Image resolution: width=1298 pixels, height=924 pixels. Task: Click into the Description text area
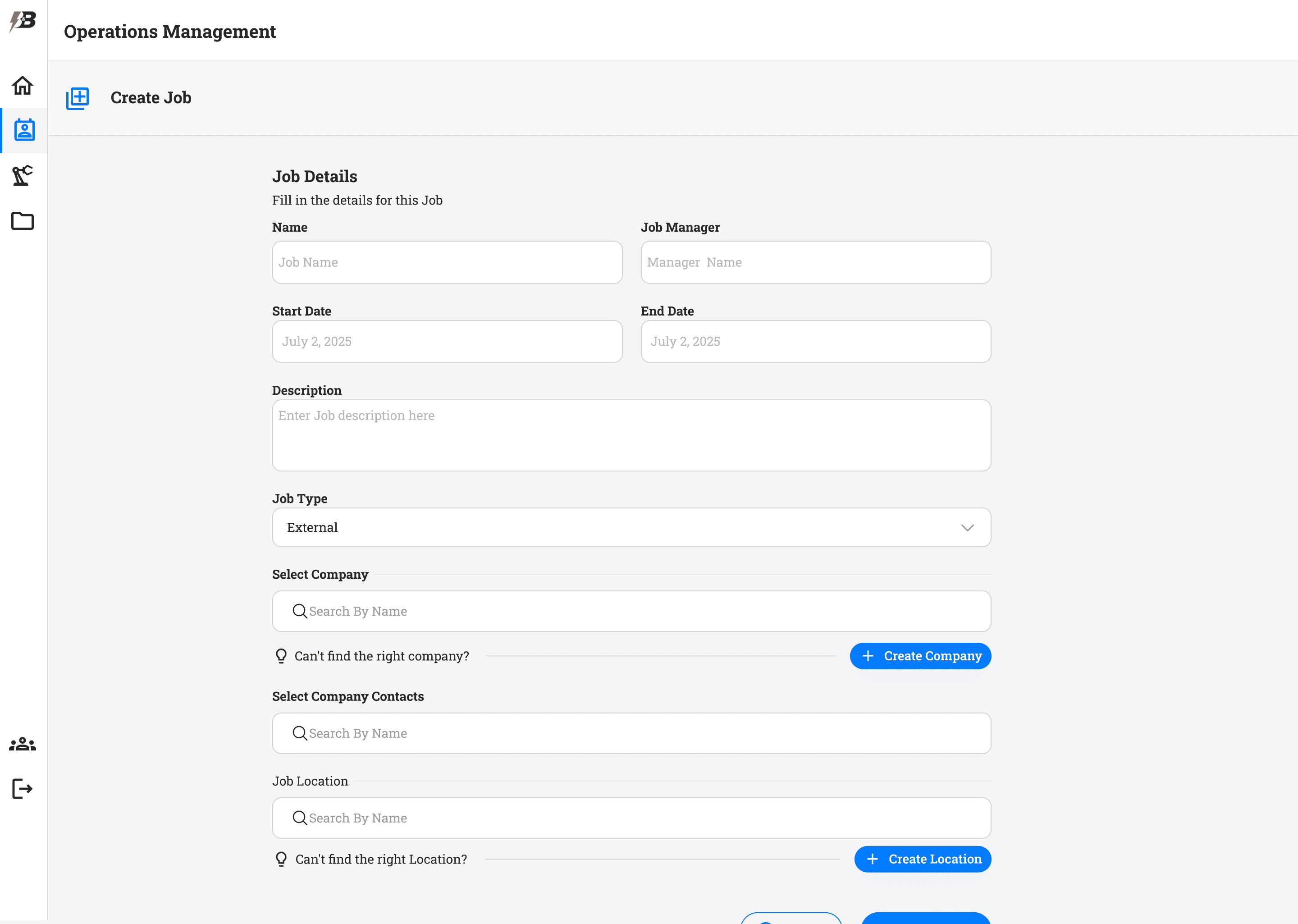tap(631, 435)
